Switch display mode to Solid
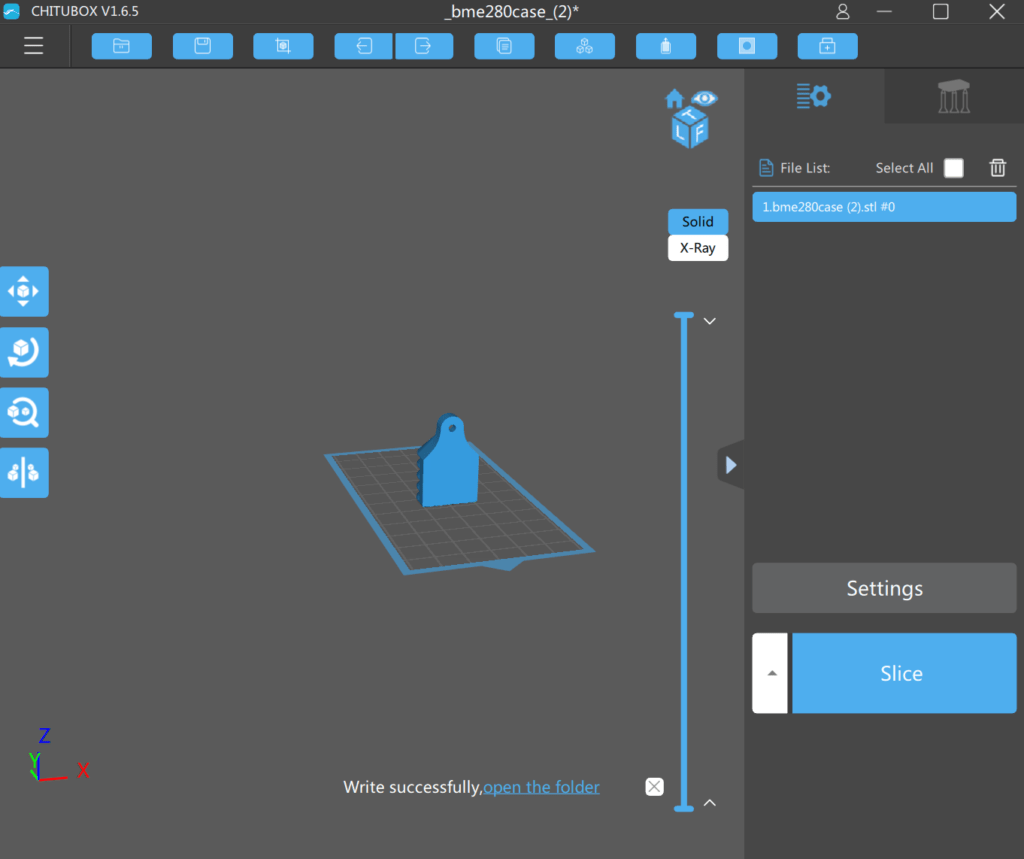1024x859 pixels. point(697,221)
